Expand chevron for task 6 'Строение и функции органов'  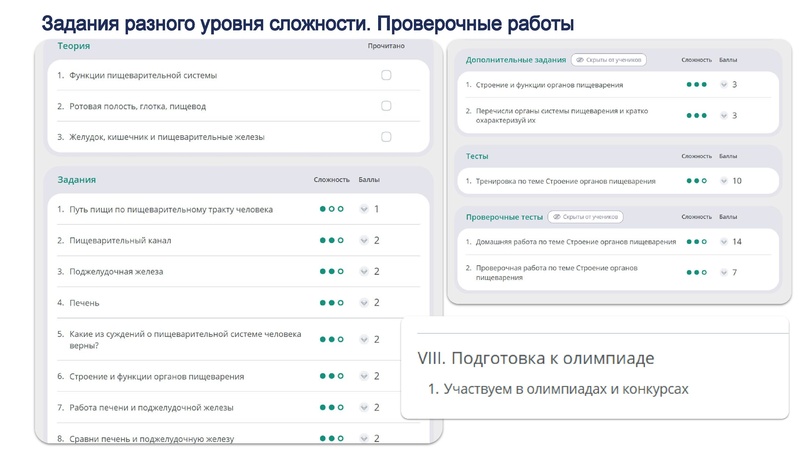[364, 376]
